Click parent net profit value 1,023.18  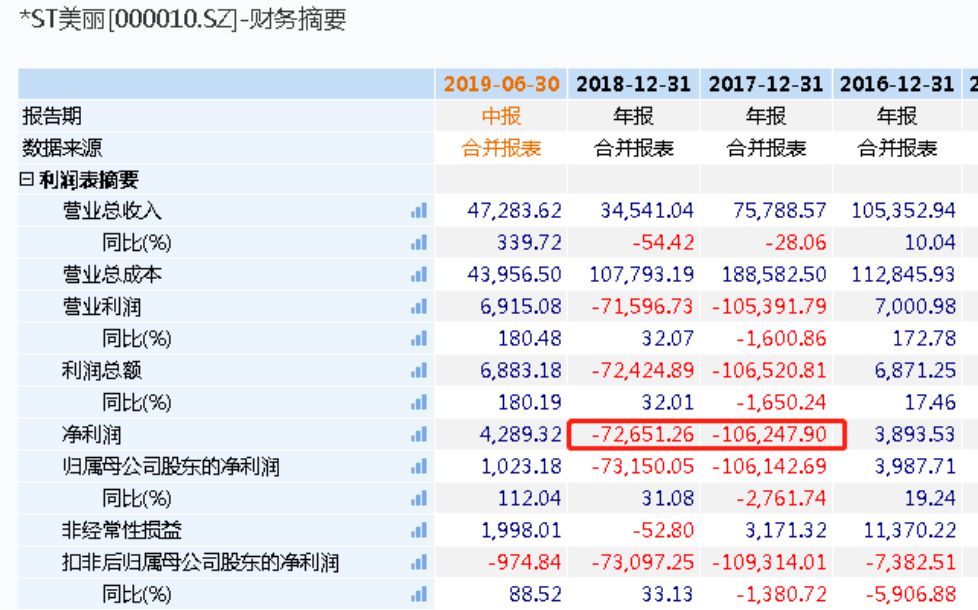pyautogui.click(x=521, y=467)
